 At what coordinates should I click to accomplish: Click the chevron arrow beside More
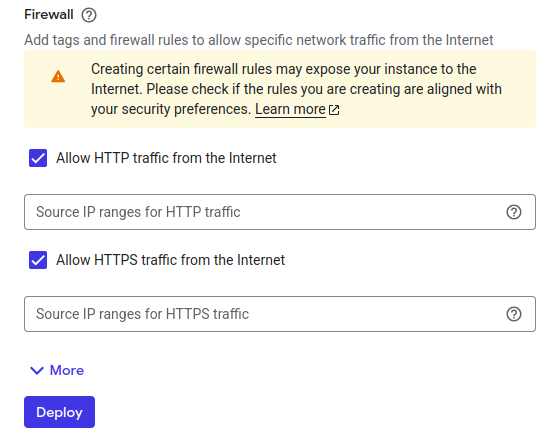point(37,370)
